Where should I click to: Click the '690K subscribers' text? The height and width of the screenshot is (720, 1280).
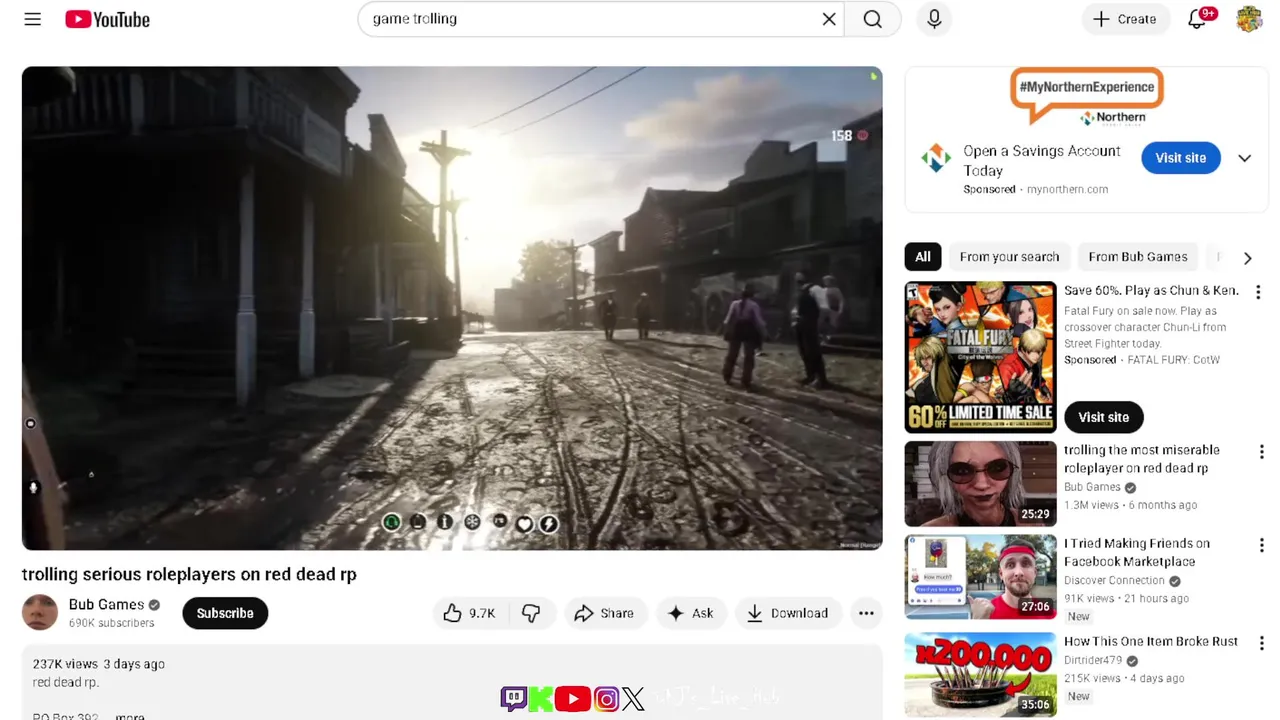pos(111,623)
